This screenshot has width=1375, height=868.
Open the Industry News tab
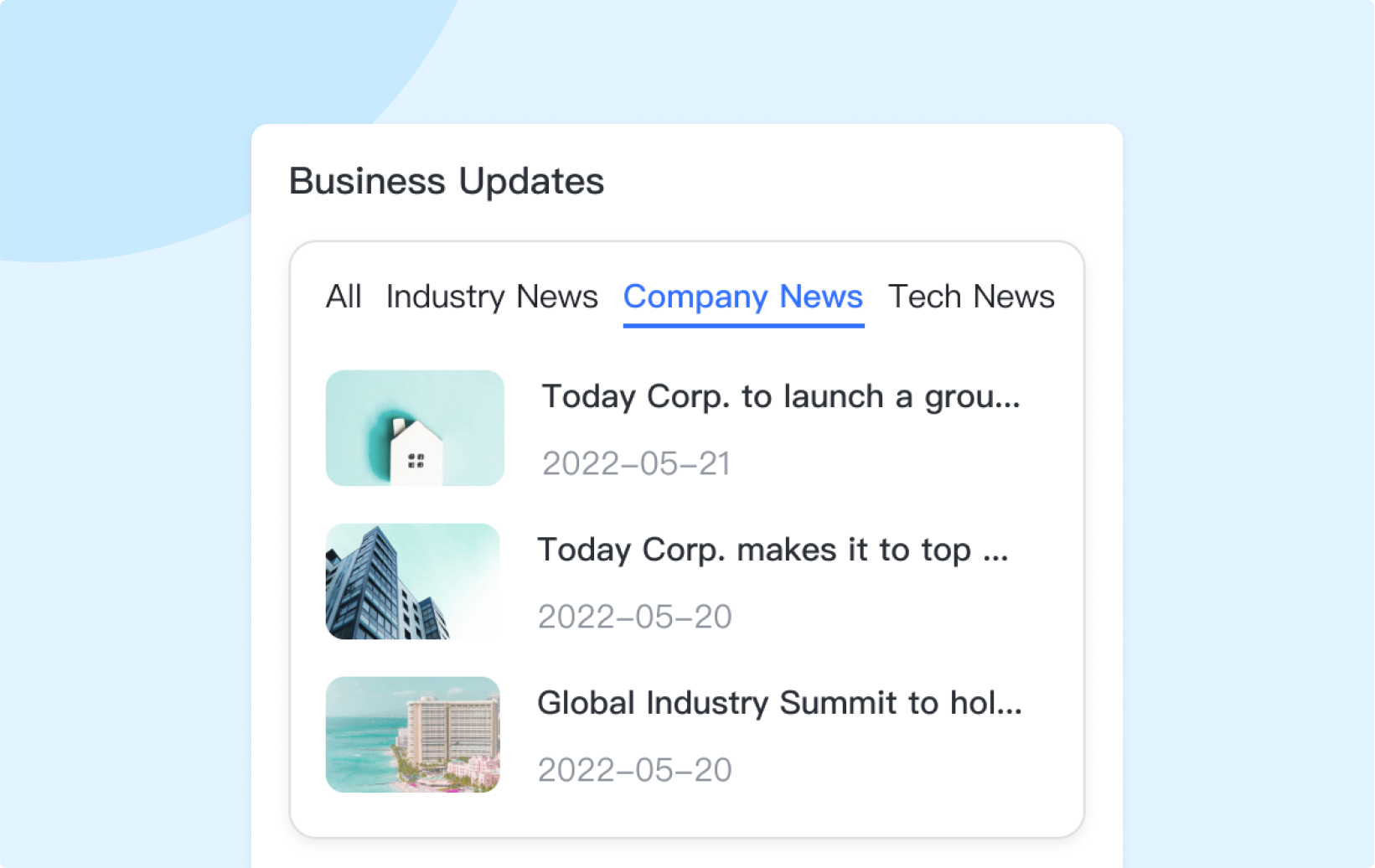[492, 297]
